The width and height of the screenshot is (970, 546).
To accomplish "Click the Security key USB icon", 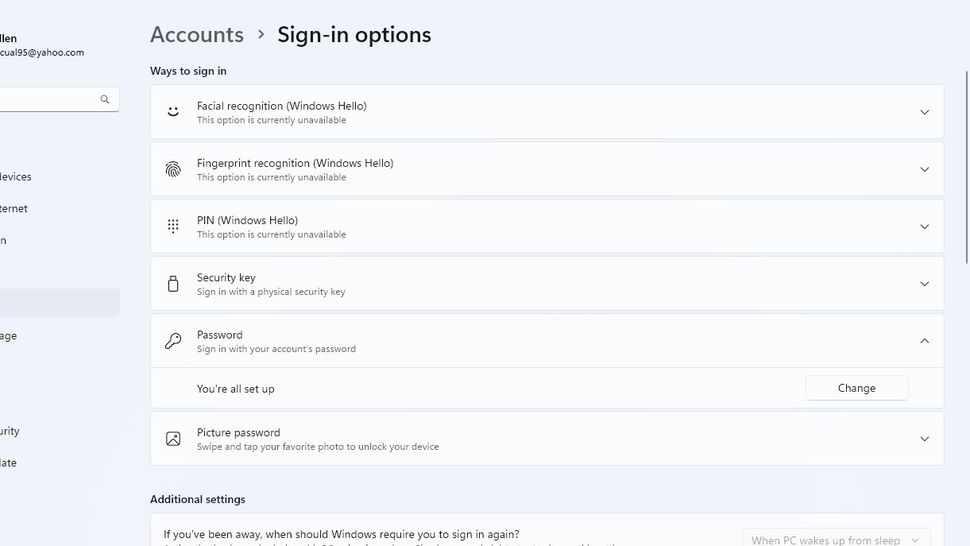I will 173,284.
